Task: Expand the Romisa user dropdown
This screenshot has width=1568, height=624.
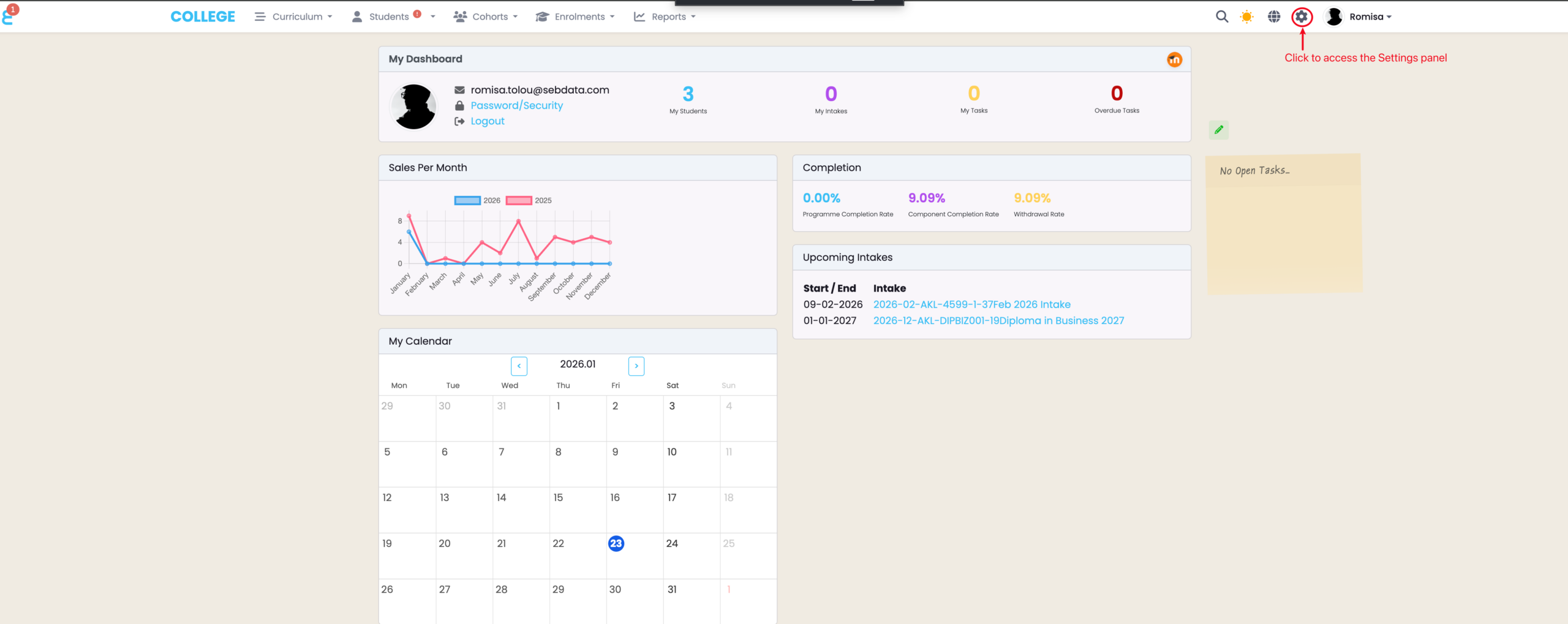Action: 1360,17
